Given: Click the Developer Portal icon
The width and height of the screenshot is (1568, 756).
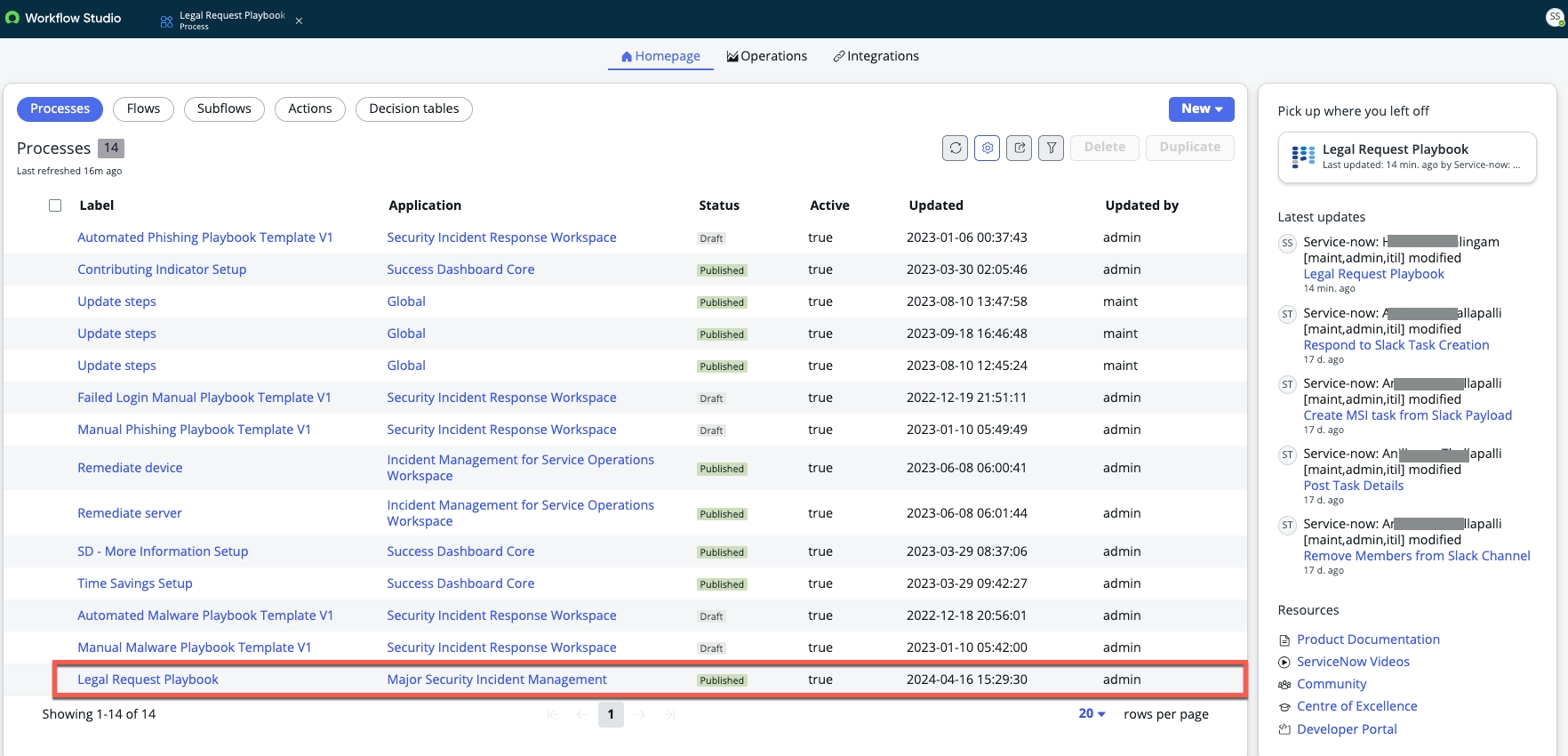Looking at the screenshot, I should click(x=1284, y=729).
